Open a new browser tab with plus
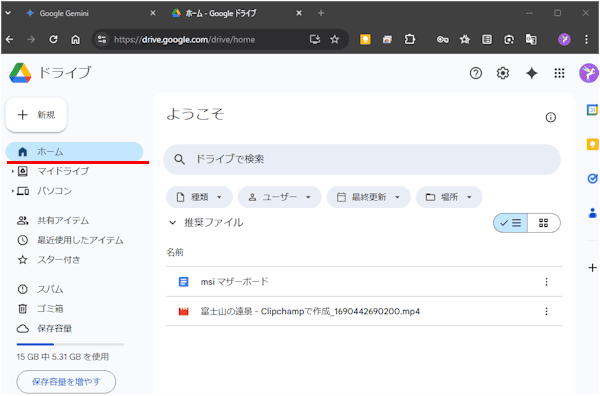 coord(321,13)
